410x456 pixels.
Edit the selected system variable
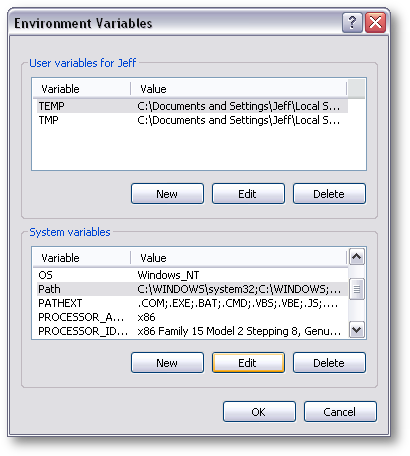[248, 363]
